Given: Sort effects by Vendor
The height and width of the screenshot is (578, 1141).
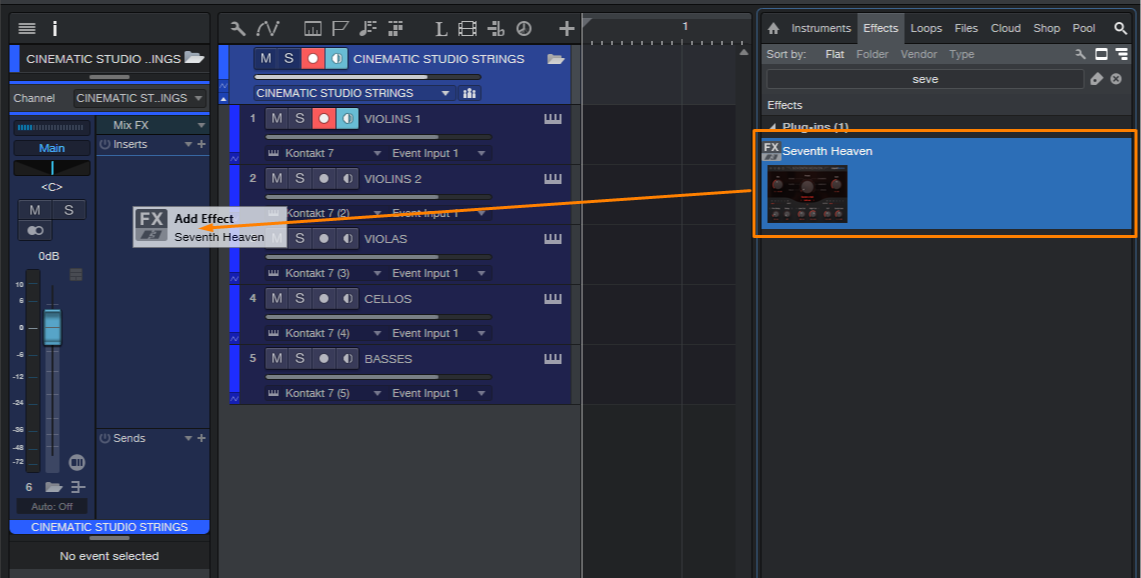Looking at the screenshot, I should point(918,54).
